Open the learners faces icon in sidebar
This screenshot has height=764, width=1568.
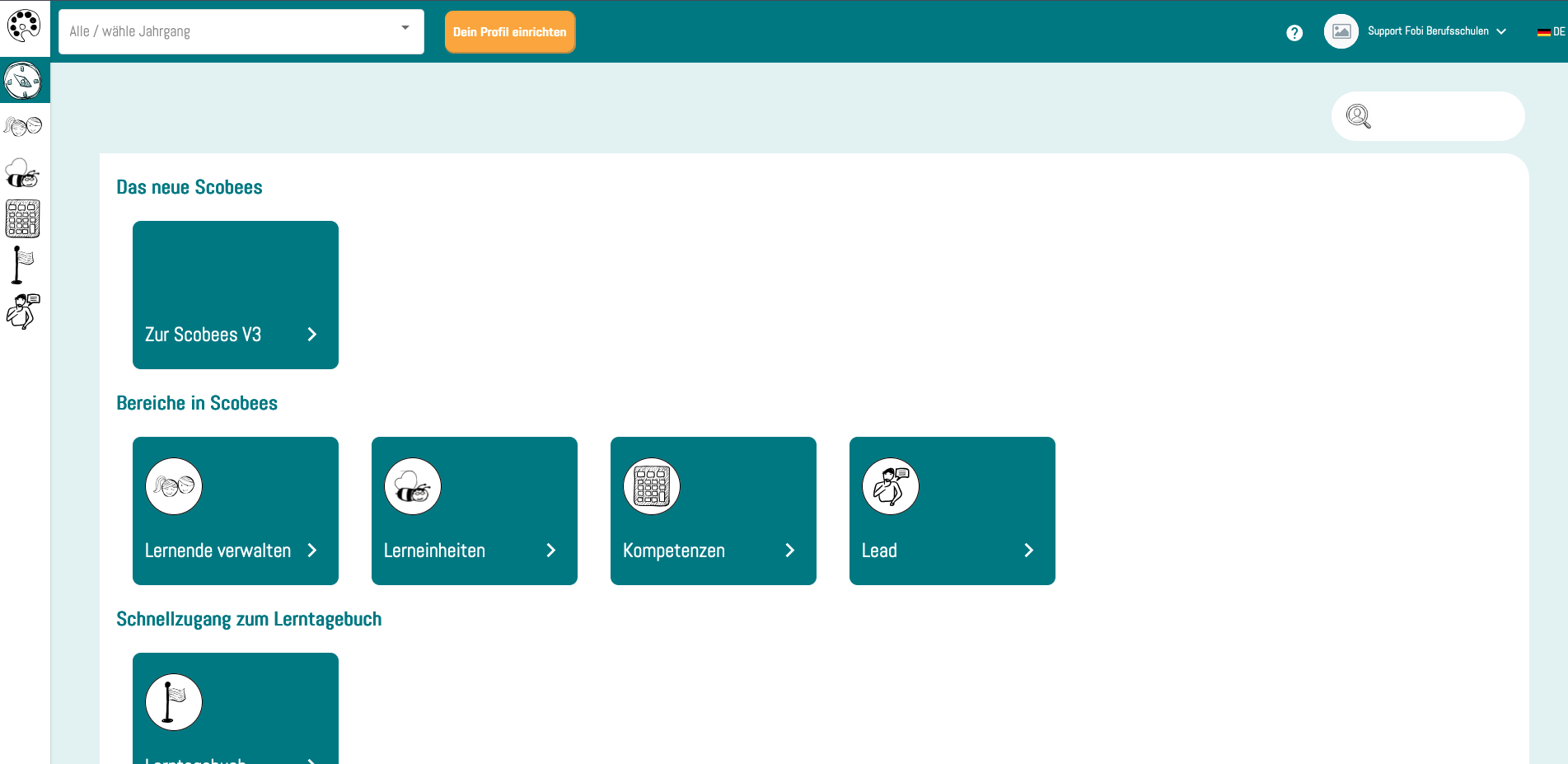coord(23,126)
